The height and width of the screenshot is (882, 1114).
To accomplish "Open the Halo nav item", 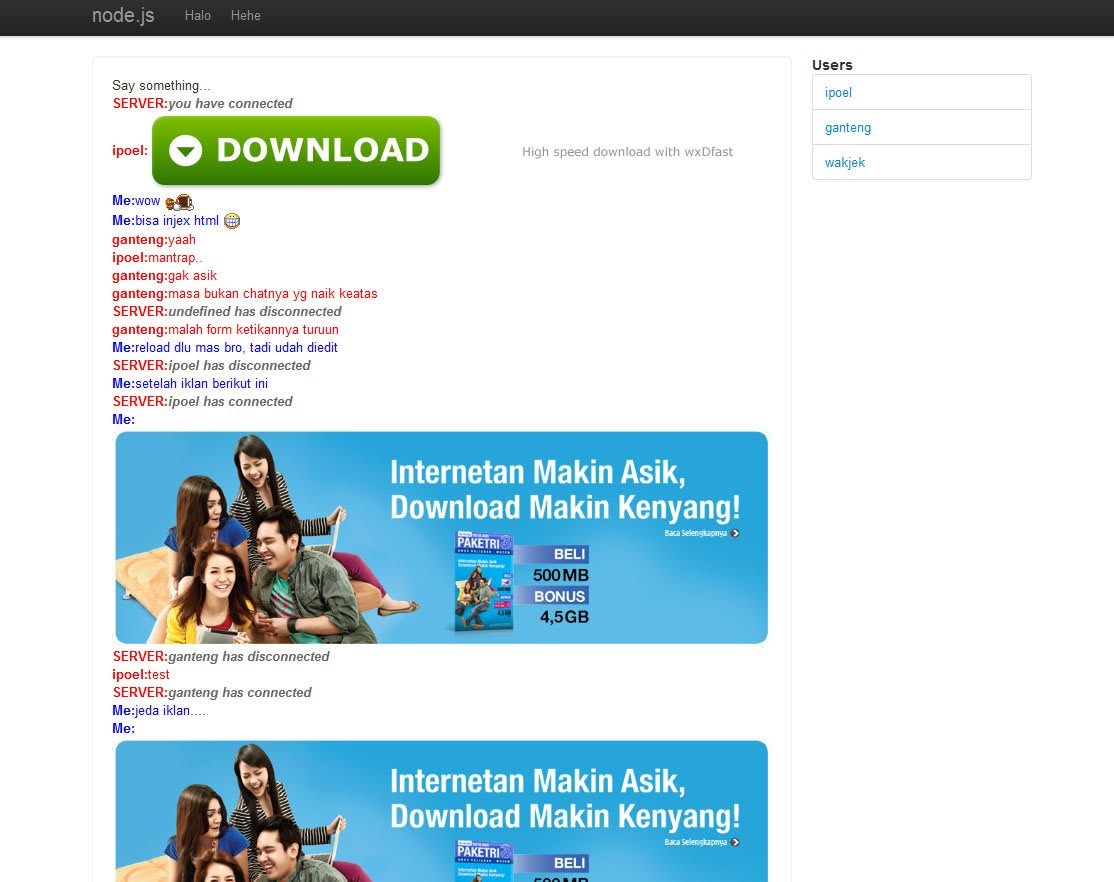I will click(198, 16).
